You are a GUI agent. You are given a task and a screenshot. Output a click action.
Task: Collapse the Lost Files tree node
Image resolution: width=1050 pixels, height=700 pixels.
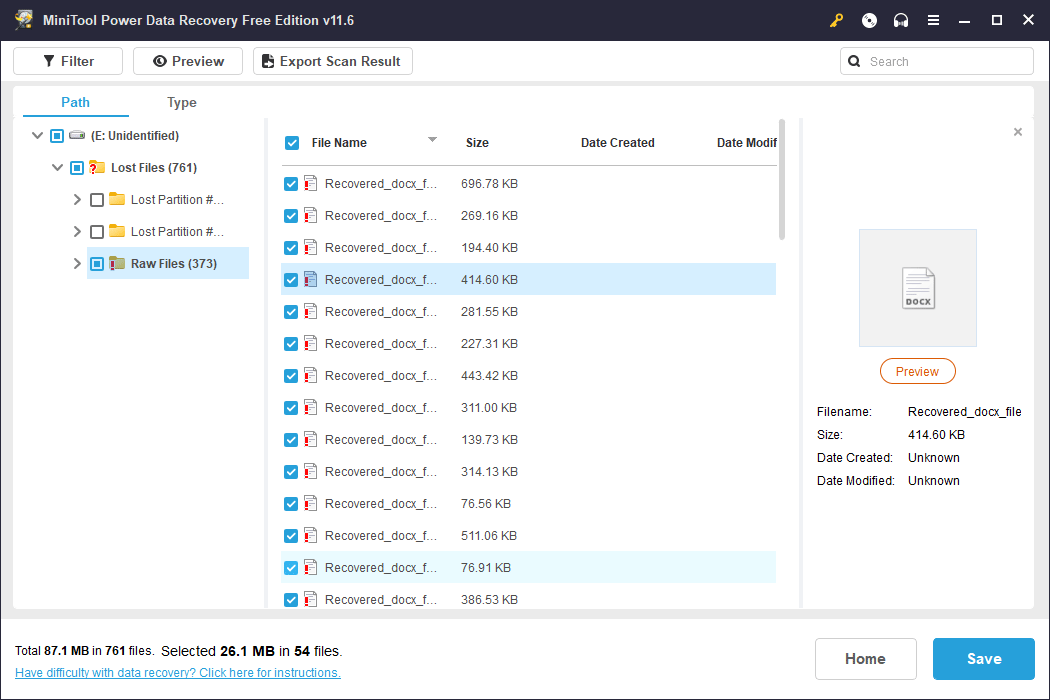pyautogui.click(x=57, y=167)
